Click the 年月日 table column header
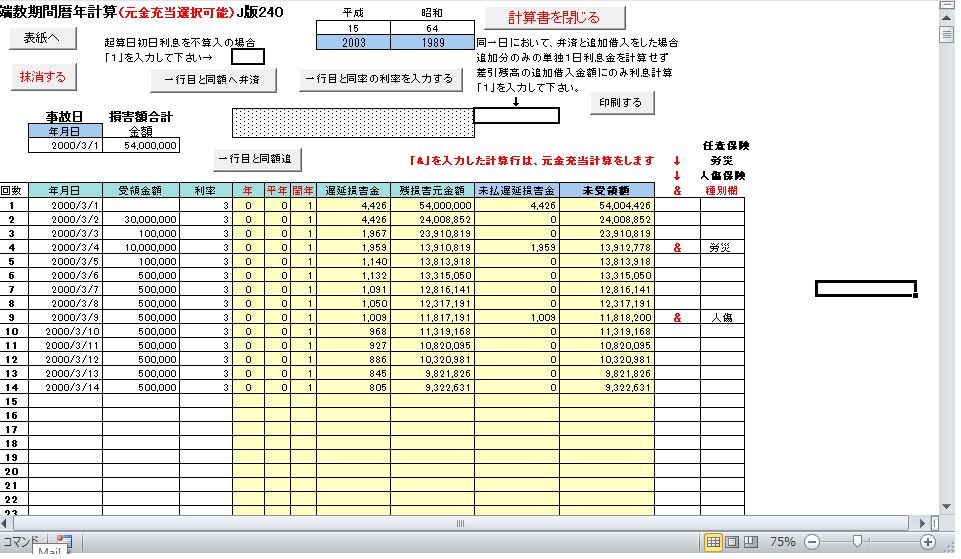The width and height of the screenshot is (961, 559). point(65,191)
